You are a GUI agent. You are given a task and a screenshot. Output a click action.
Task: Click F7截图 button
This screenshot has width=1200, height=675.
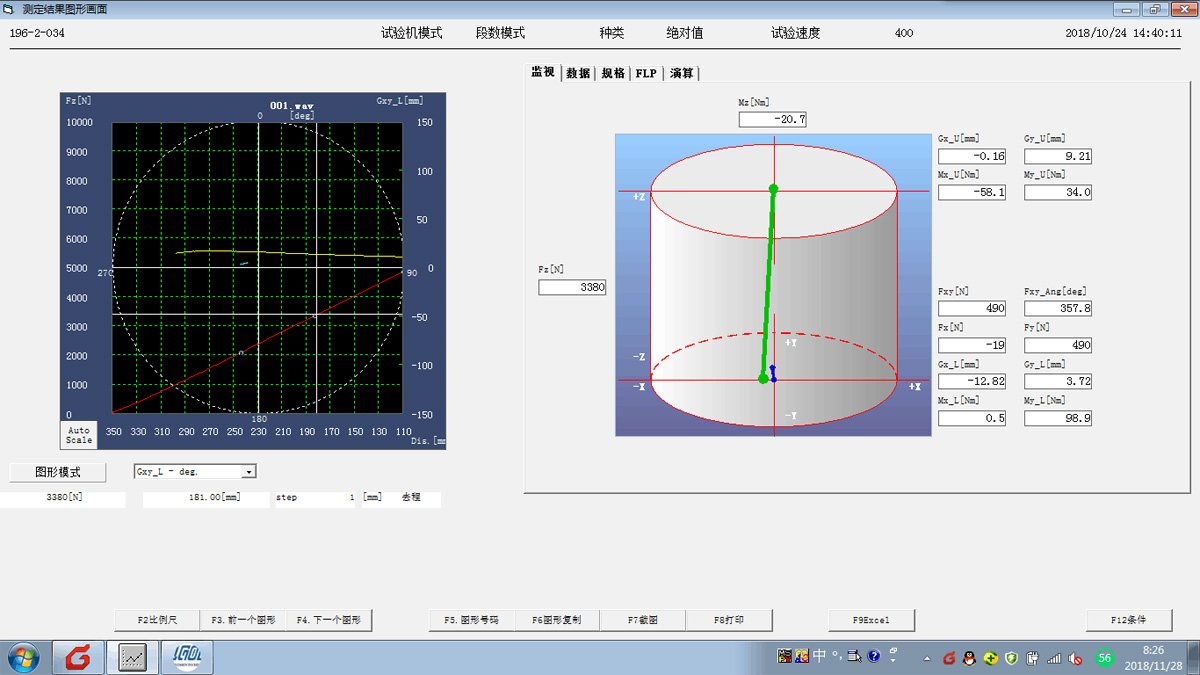point(643,620)
